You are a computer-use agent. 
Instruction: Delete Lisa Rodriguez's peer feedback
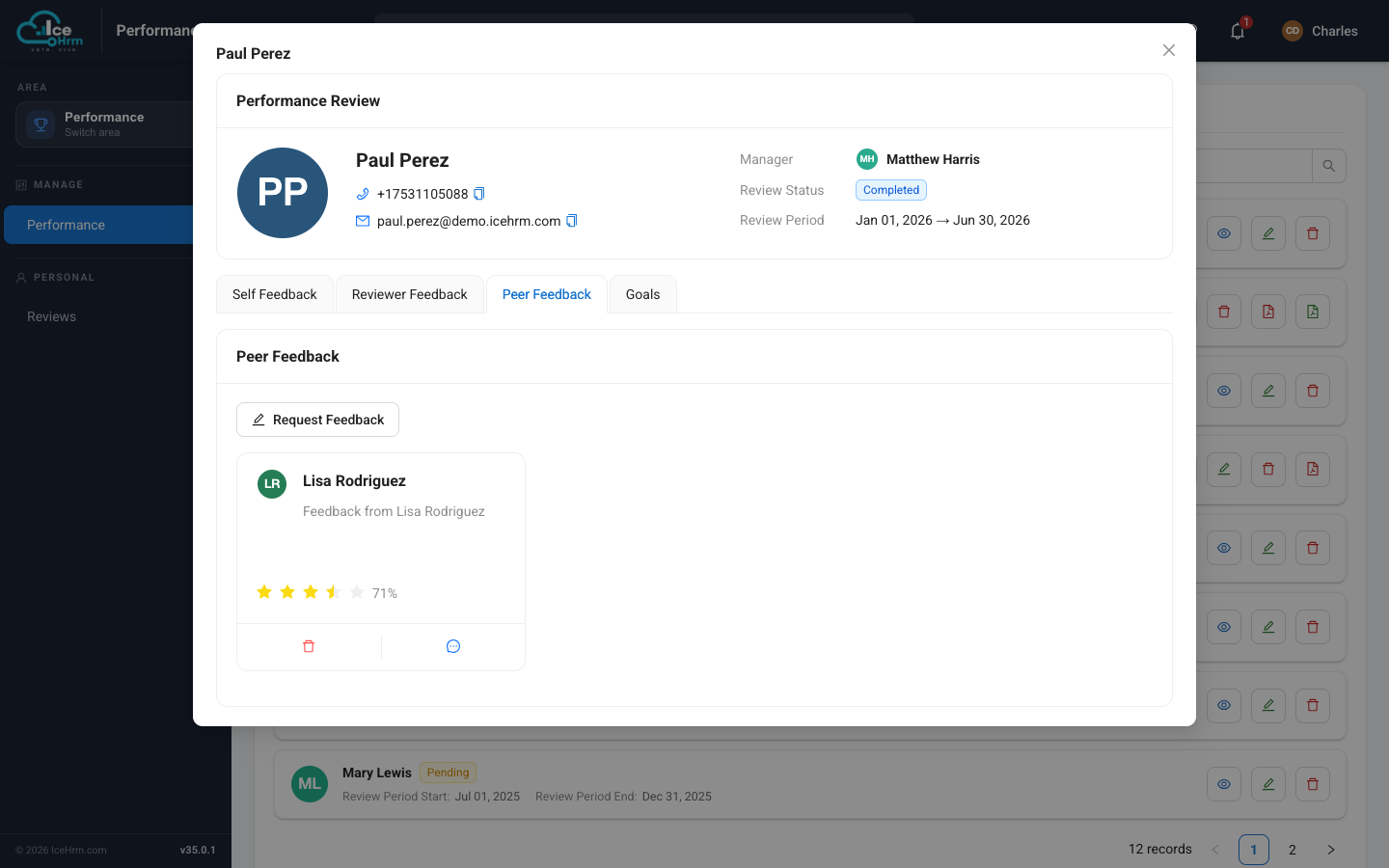309,646
